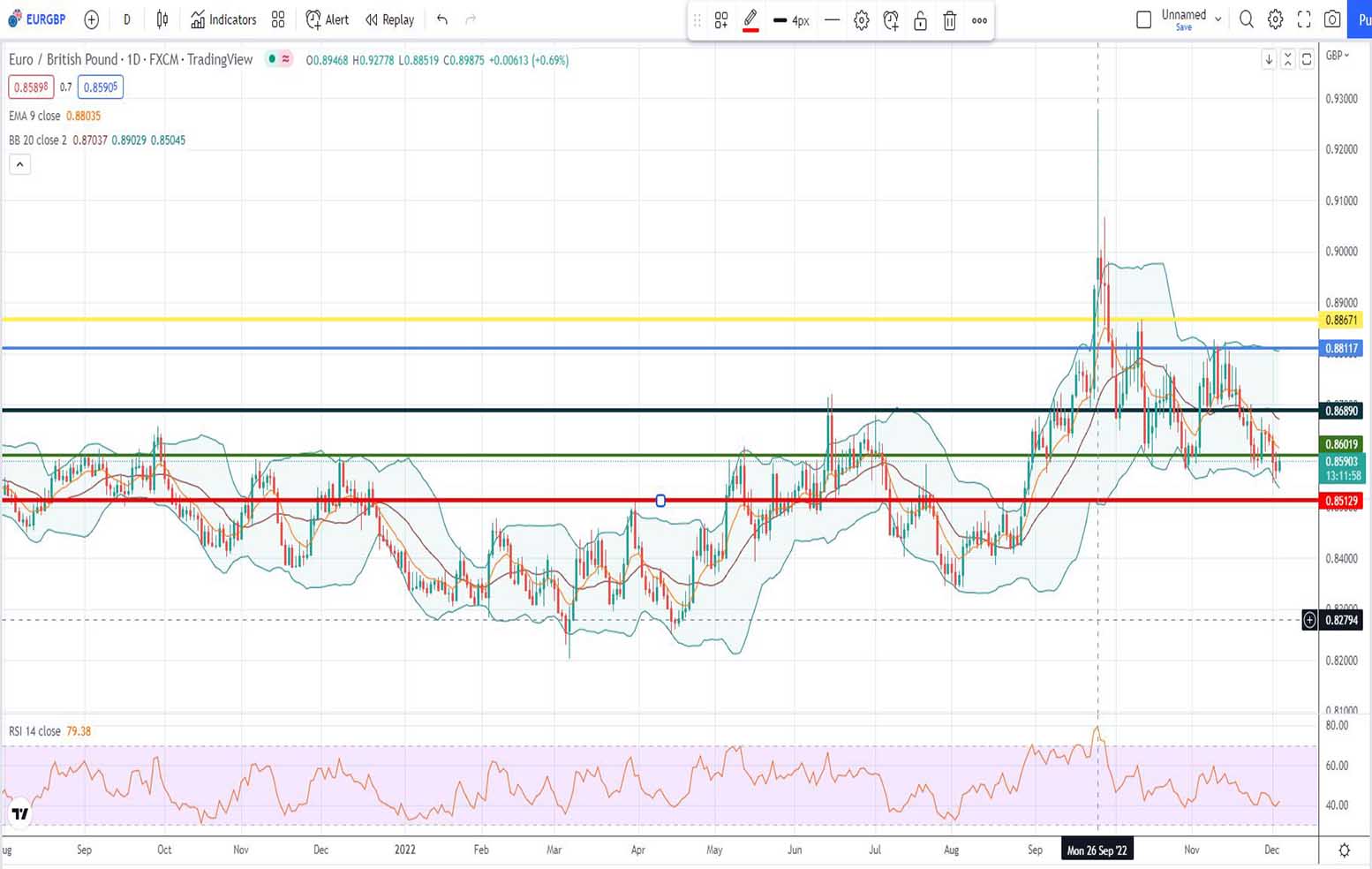Toggle the layout setup square icon

1143,19
